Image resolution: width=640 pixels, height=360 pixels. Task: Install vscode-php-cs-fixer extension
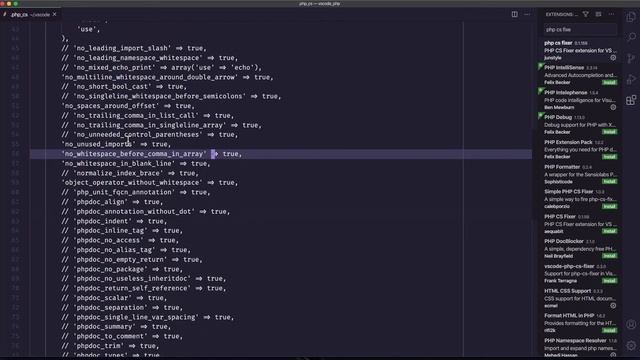click(x=609, y=281)
